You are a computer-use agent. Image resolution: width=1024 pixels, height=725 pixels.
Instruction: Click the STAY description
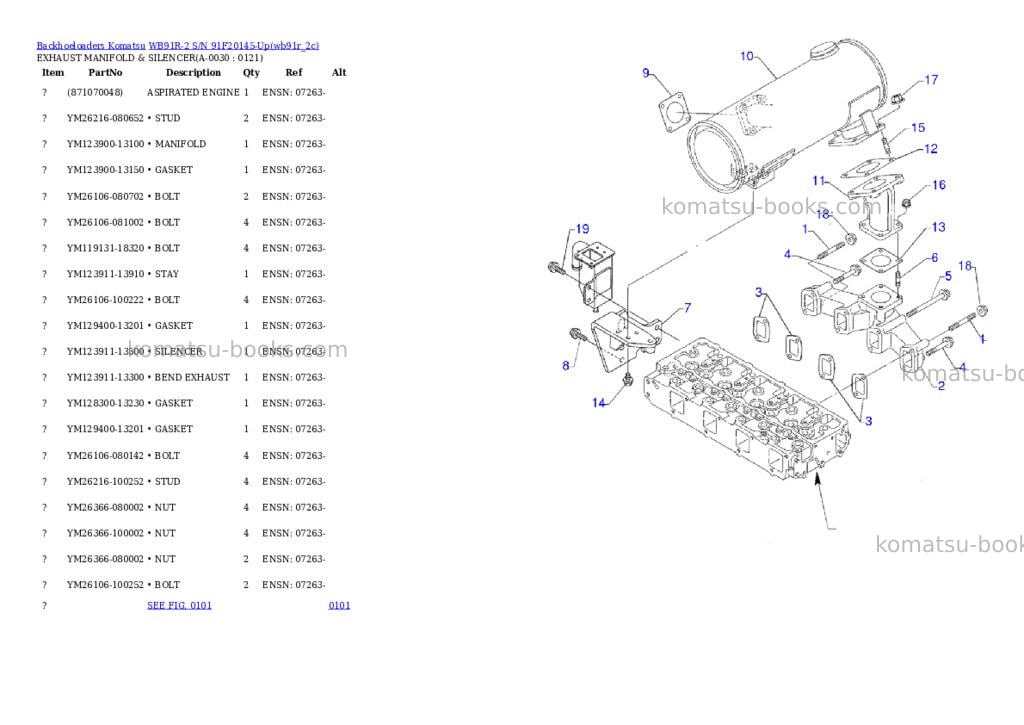[167, 274]
